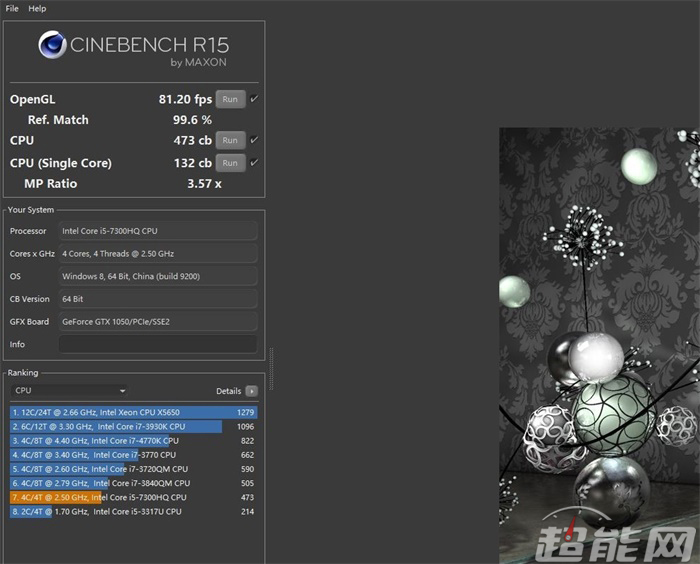This screenshot has width=700, height=564.
Task: Click the Details arrow button
Action: (252, 391)
